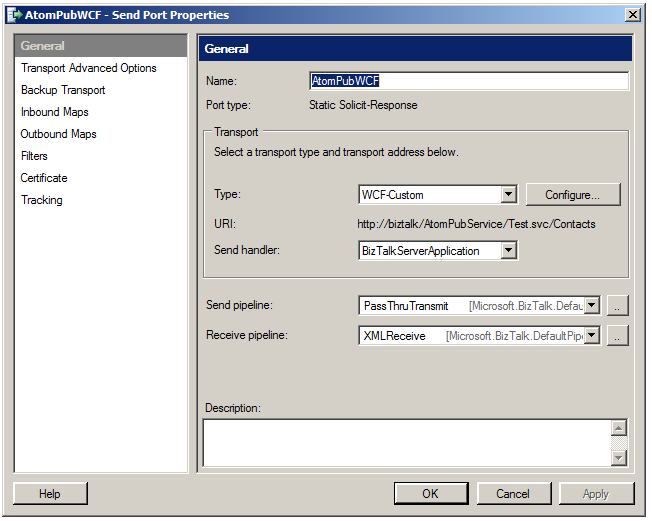
Task: Open the Filters page
Action: point(34,156)
